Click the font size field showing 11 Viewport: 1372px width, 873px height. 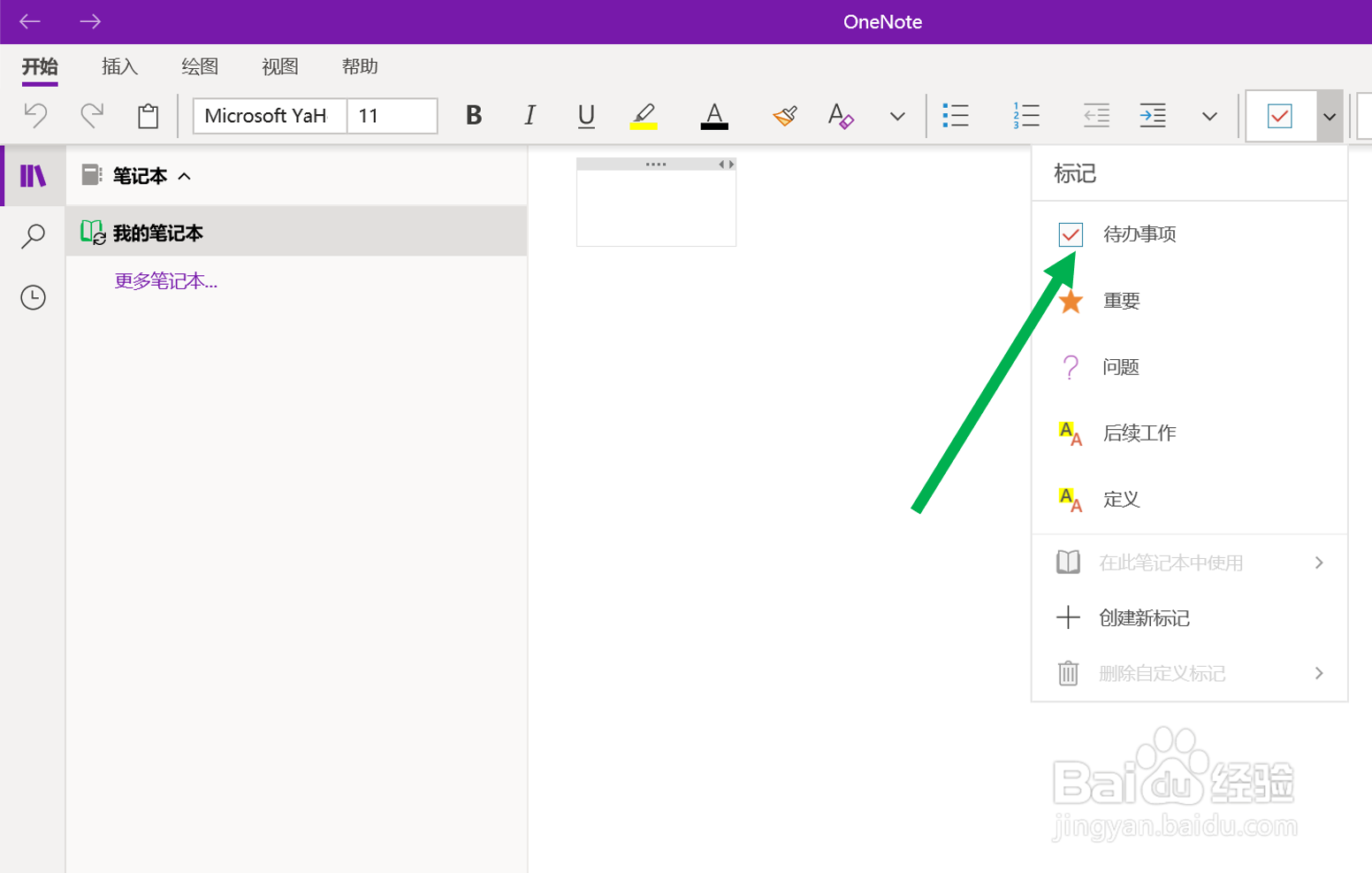pos(393,116)
